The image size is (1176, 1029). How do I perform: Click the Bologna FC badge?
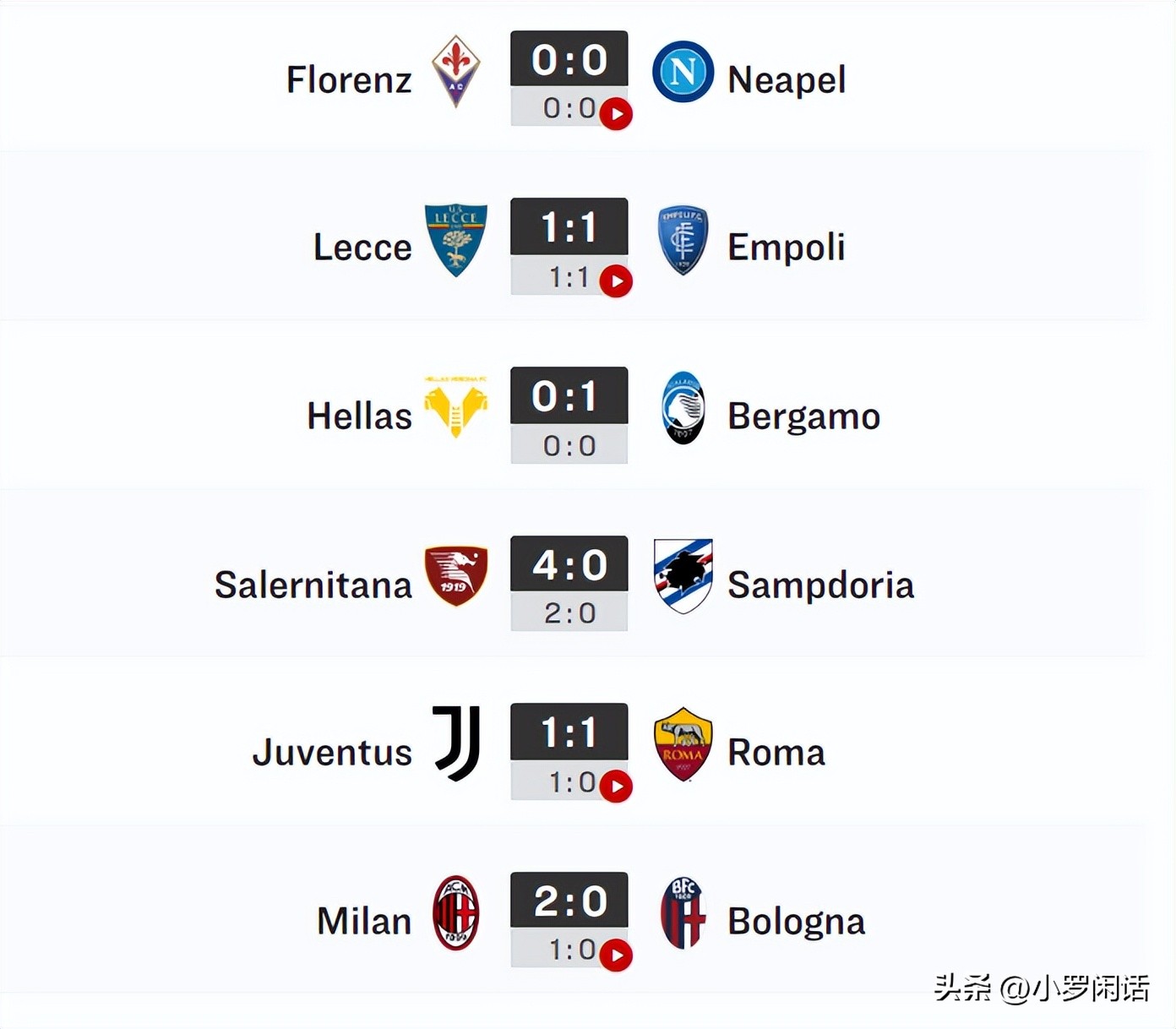pos(683,912)
